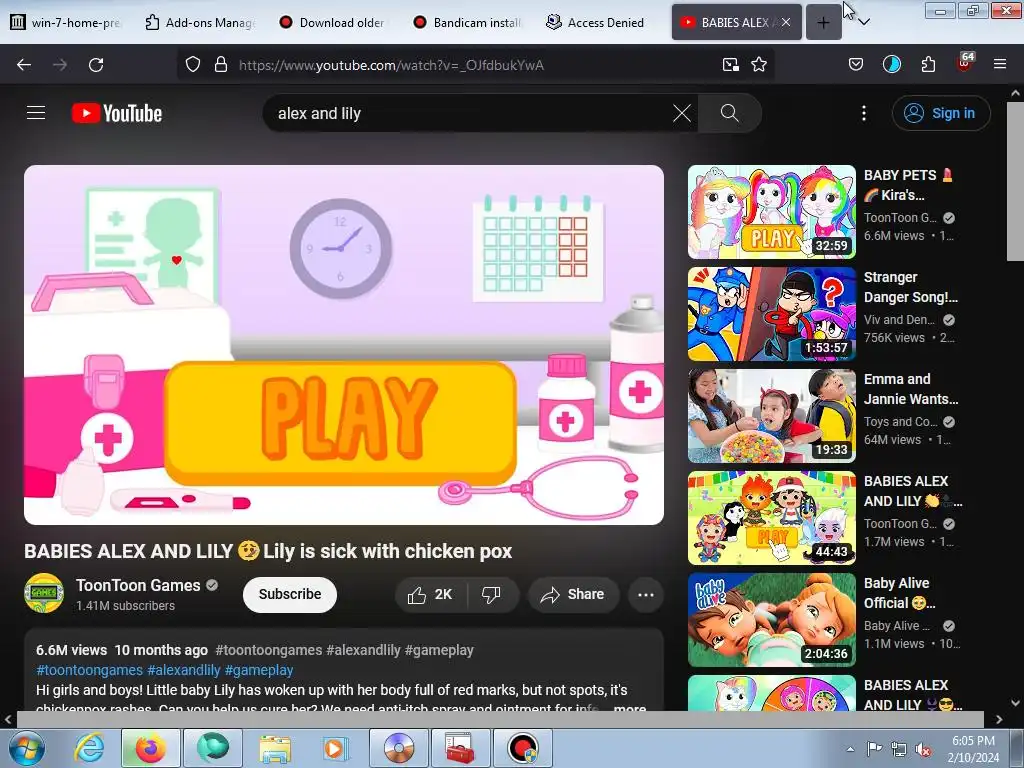Click the Firefox back arrow
Screen dimensions: 1024x768
coord(24,65)
